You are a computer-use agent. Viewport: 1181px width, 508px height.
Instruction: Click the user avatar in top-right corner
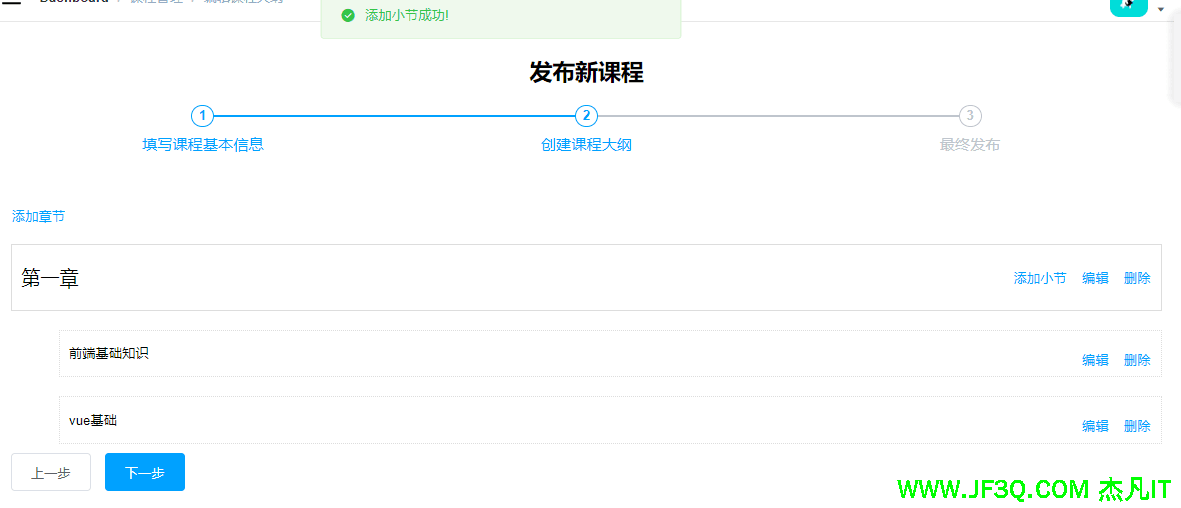[x=1128, y=7]
